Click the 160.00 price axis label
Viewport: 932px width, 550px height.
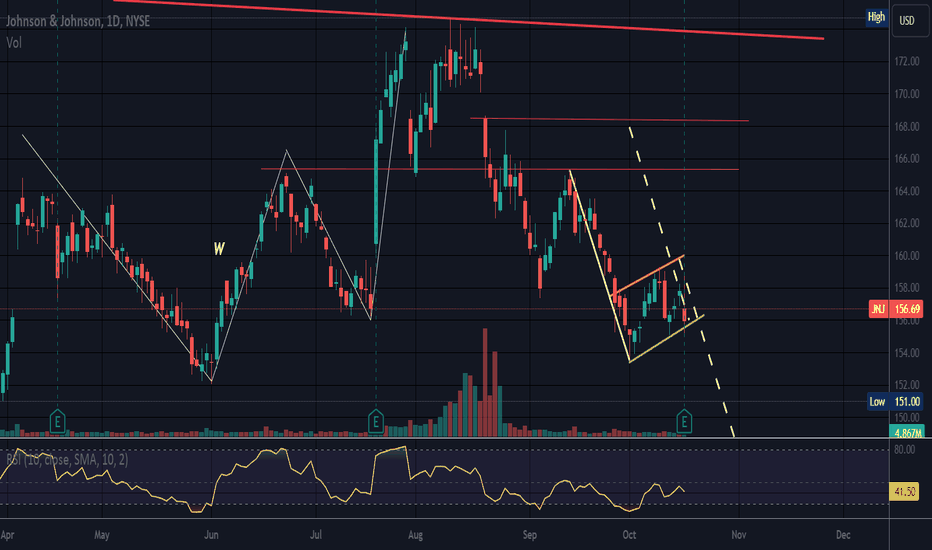pos(907,256)
